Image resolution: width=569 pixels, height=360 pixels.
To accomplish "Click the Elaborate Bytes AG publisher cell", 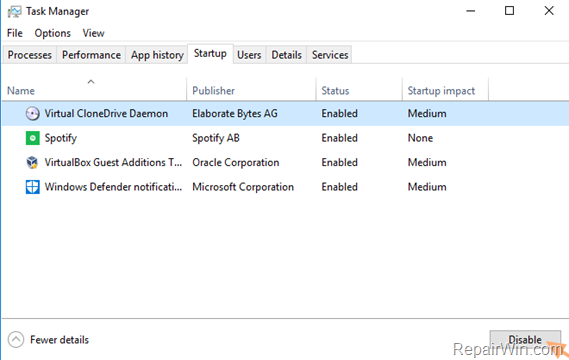I will click(x=235, y=114).
